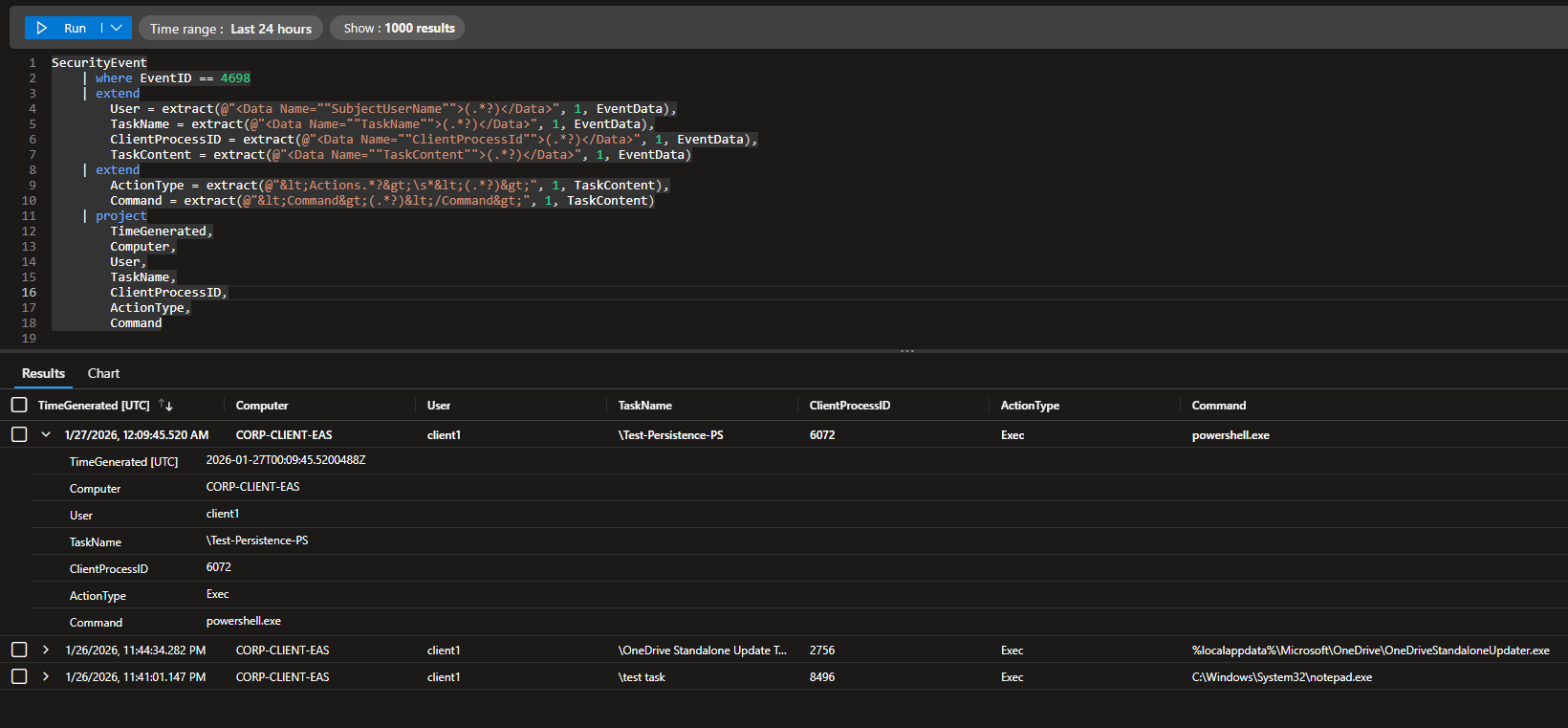The image size is (1568, 728).
Task: Tick the checkbox for \test task row
Action: click(19, 677)
